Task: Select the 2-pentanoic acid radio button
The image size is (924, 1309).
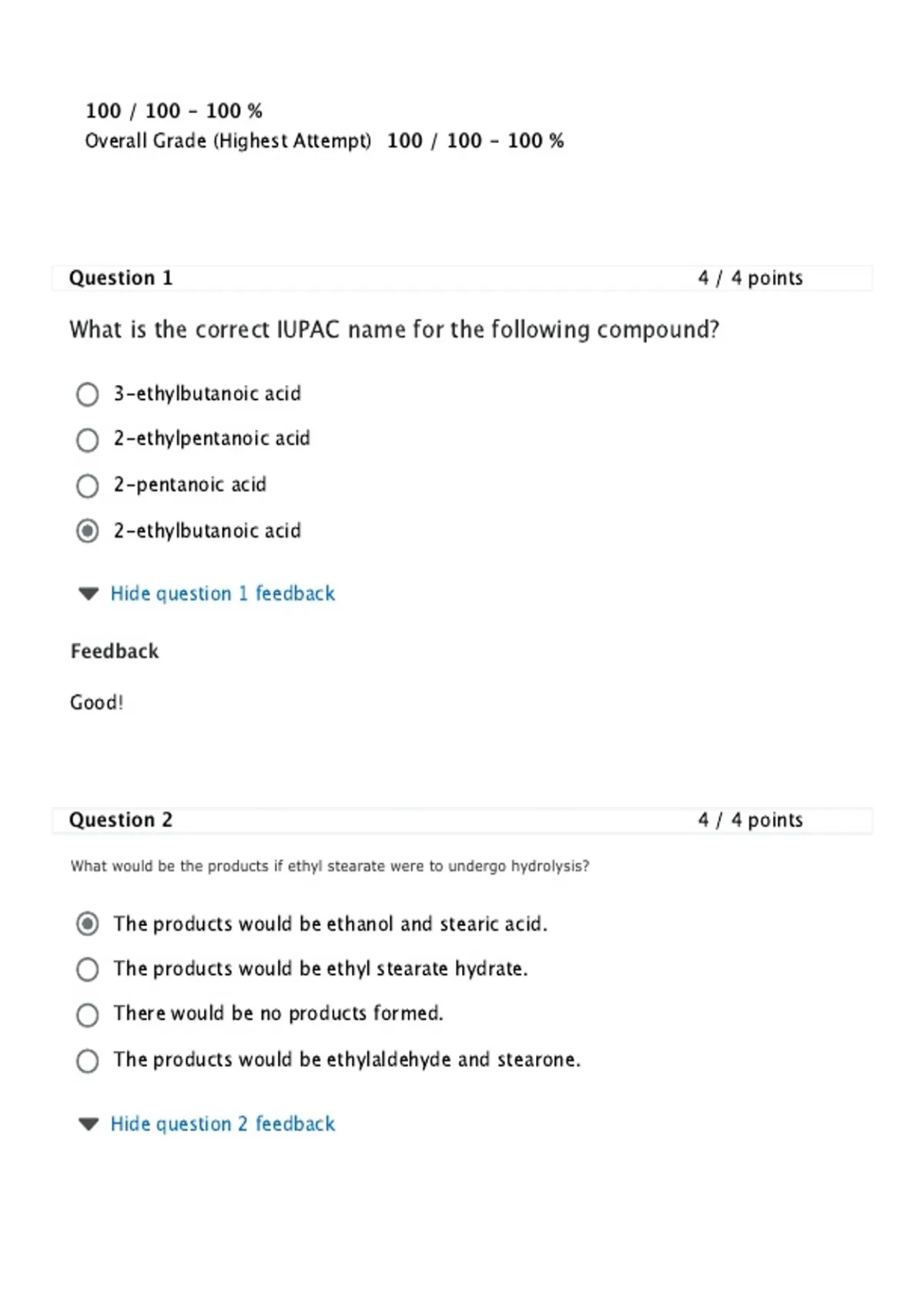Action: coord(87,486)
